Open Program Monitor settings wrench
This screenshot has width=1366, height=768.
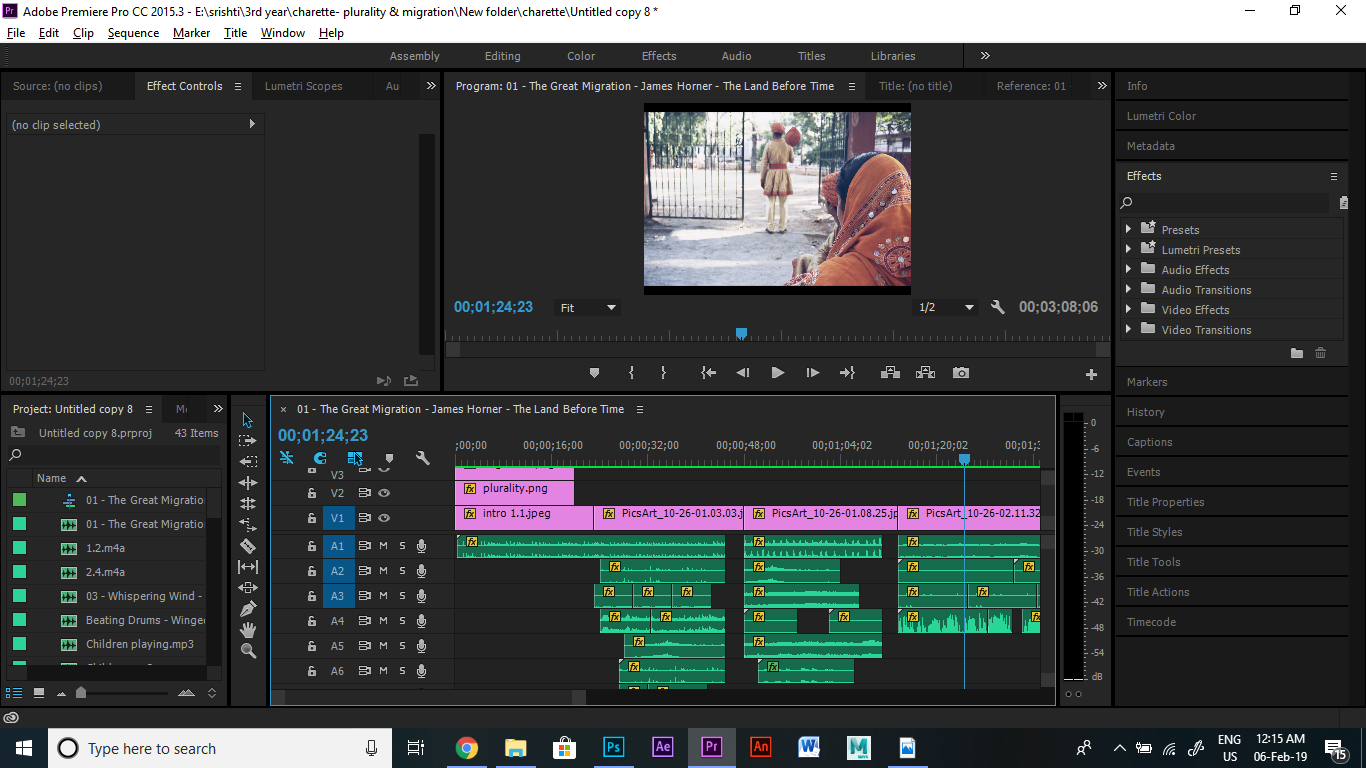tap(997, 307)
